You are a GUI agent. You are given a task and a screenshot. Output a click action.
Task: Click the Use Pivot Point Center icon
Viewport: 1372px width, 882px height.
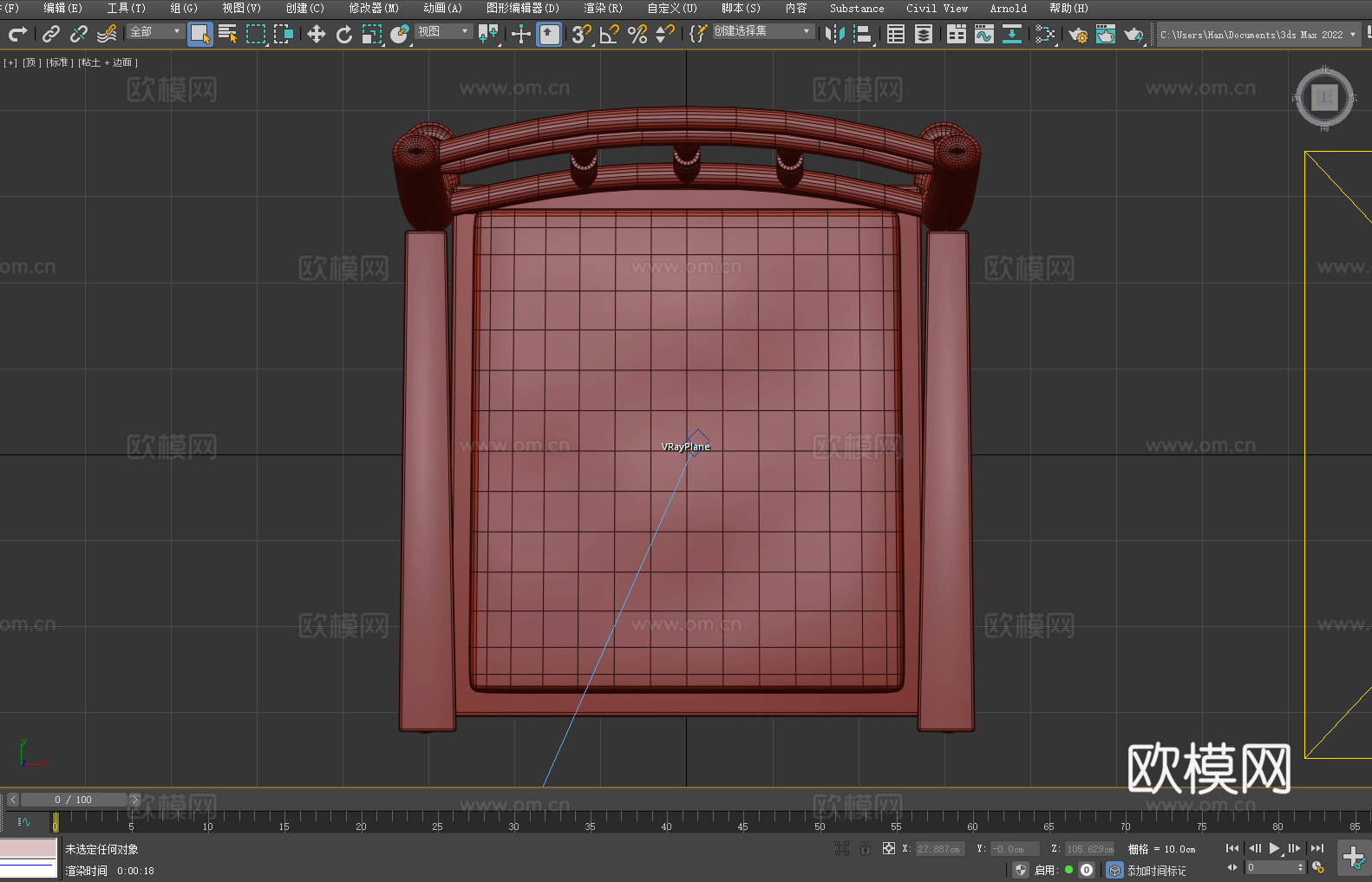489,34
